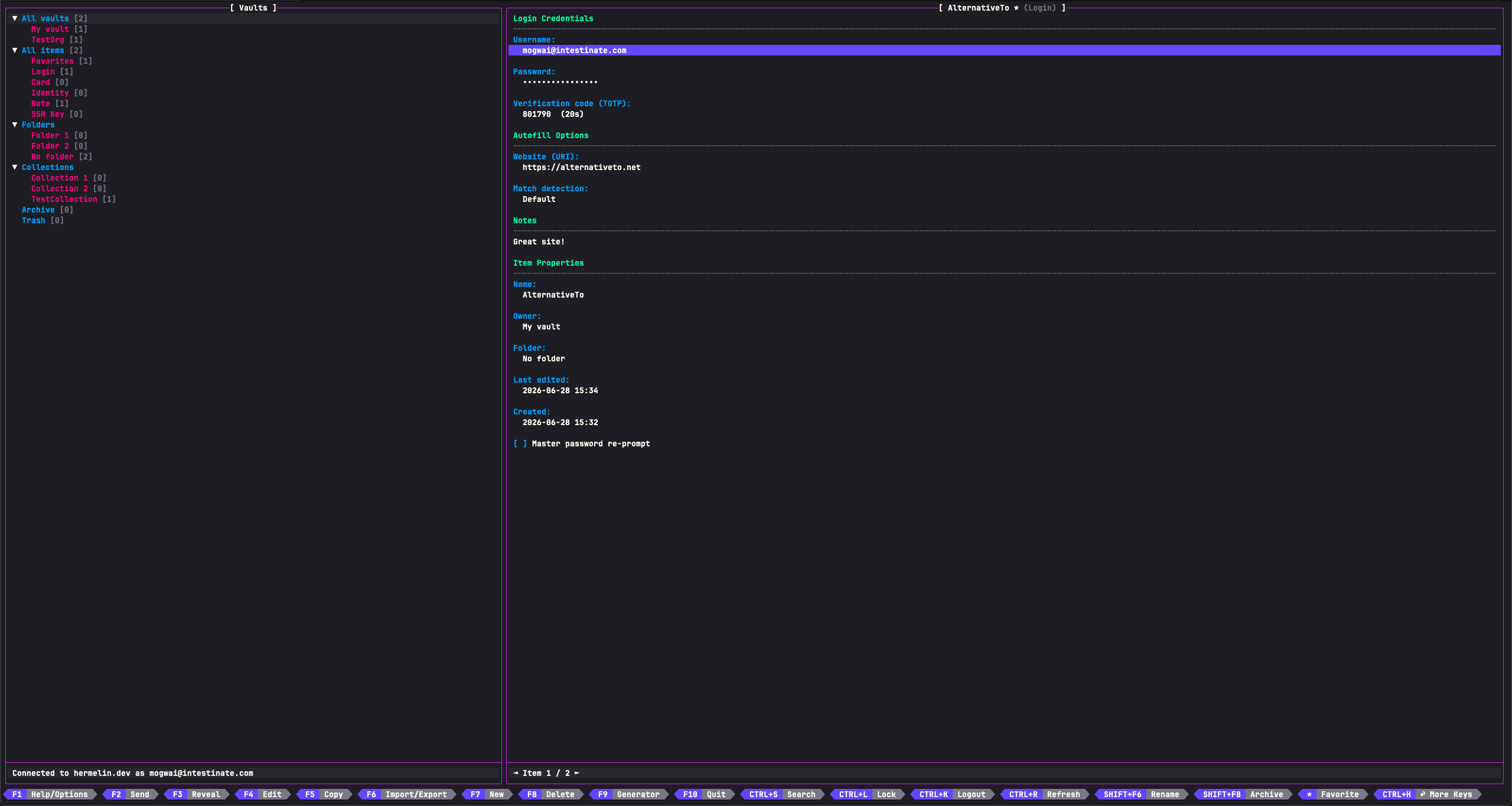Click Connected to hermelin.dev status

point(133,773)
